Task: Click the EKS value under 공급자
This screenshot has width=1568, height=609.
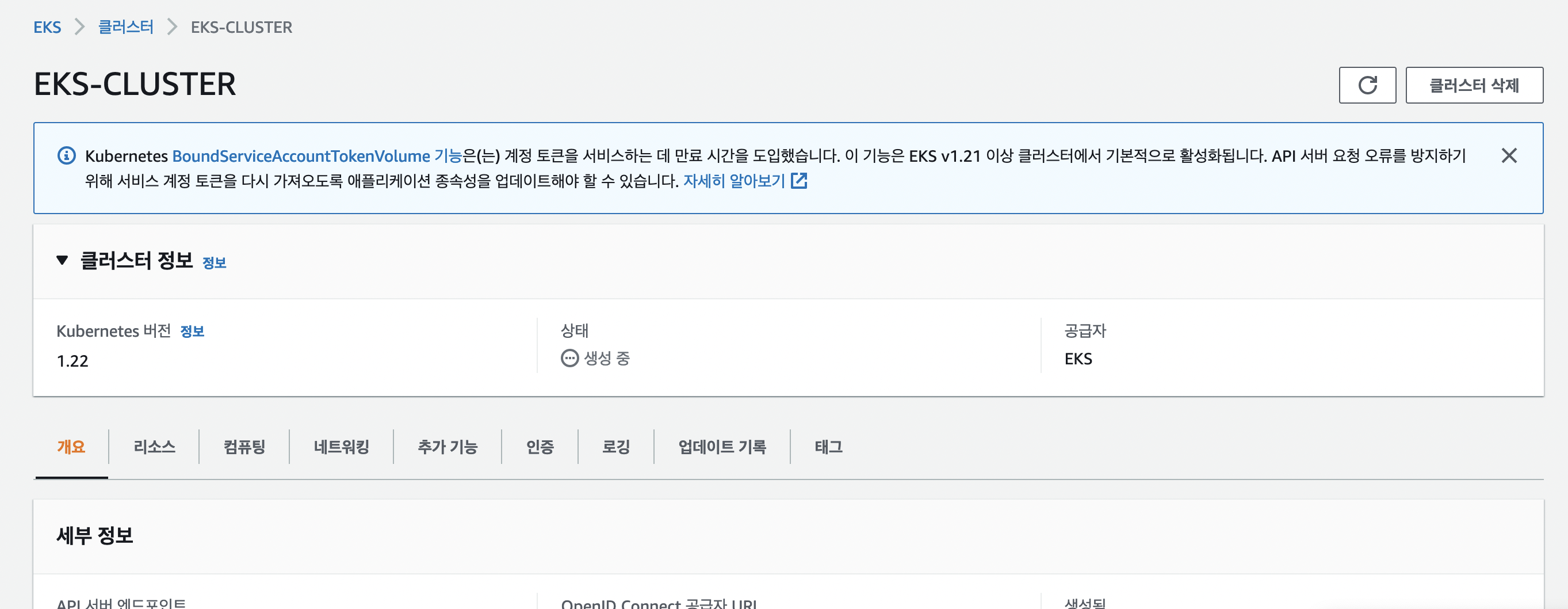Action: point(1078,359)
